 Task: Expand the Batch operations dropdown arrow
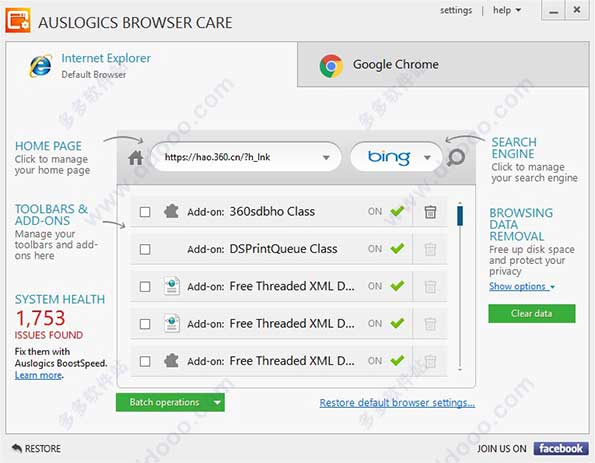tap(217, 403)
